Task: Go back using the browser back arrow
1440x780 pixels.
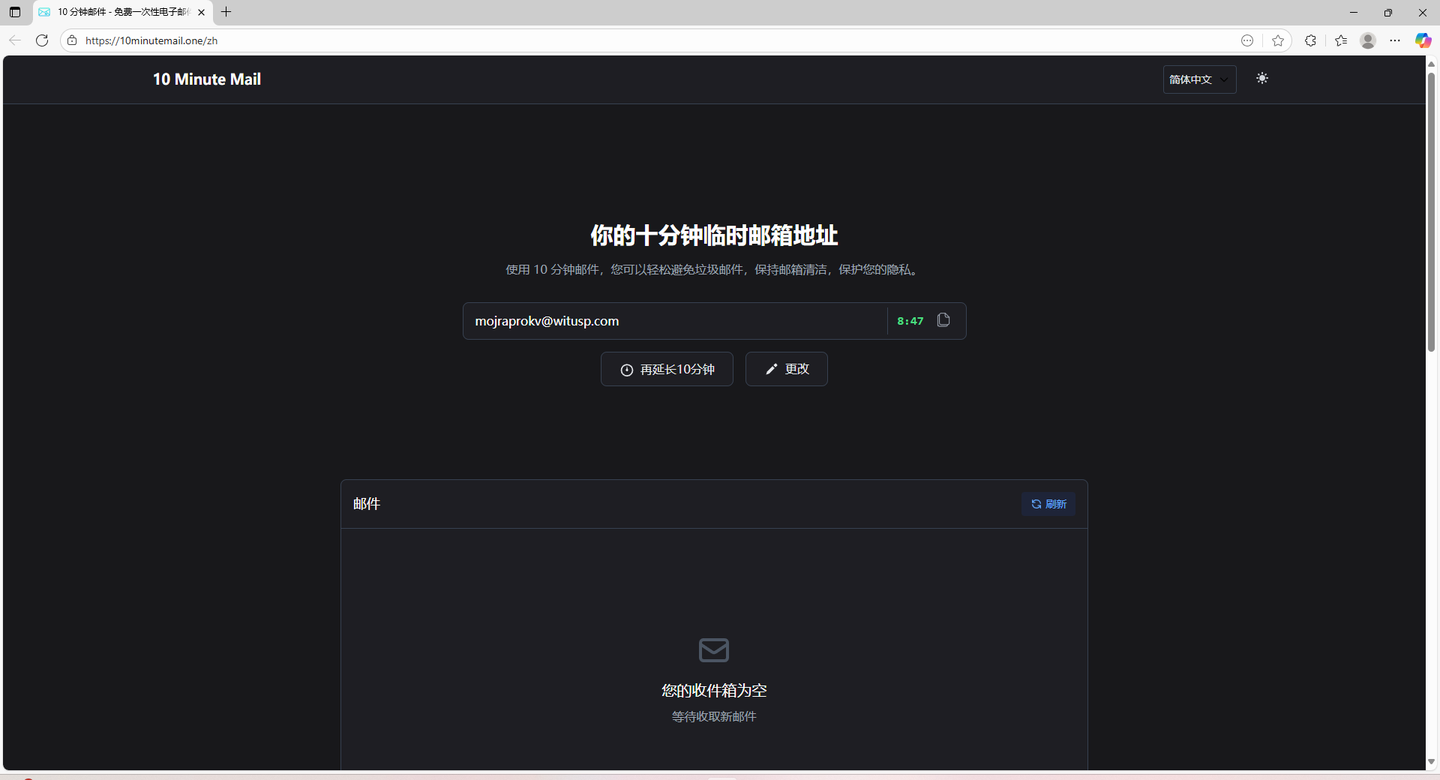Action: point(15,40)
